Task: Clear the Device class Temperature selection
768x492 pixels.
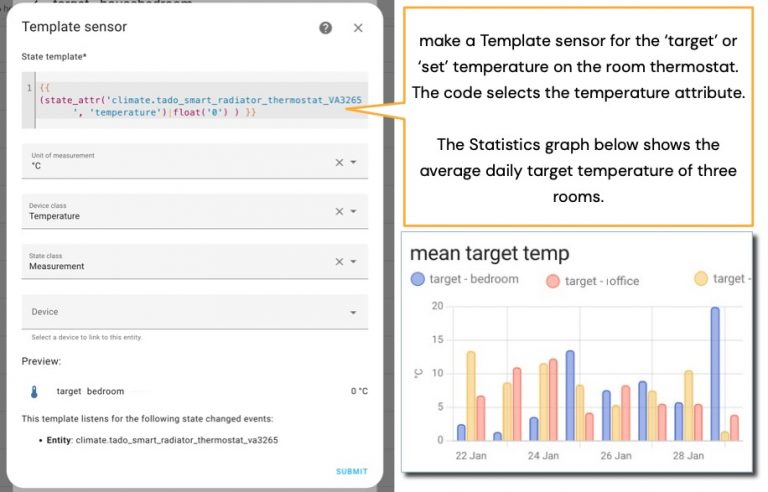Action: coord(339,211)
